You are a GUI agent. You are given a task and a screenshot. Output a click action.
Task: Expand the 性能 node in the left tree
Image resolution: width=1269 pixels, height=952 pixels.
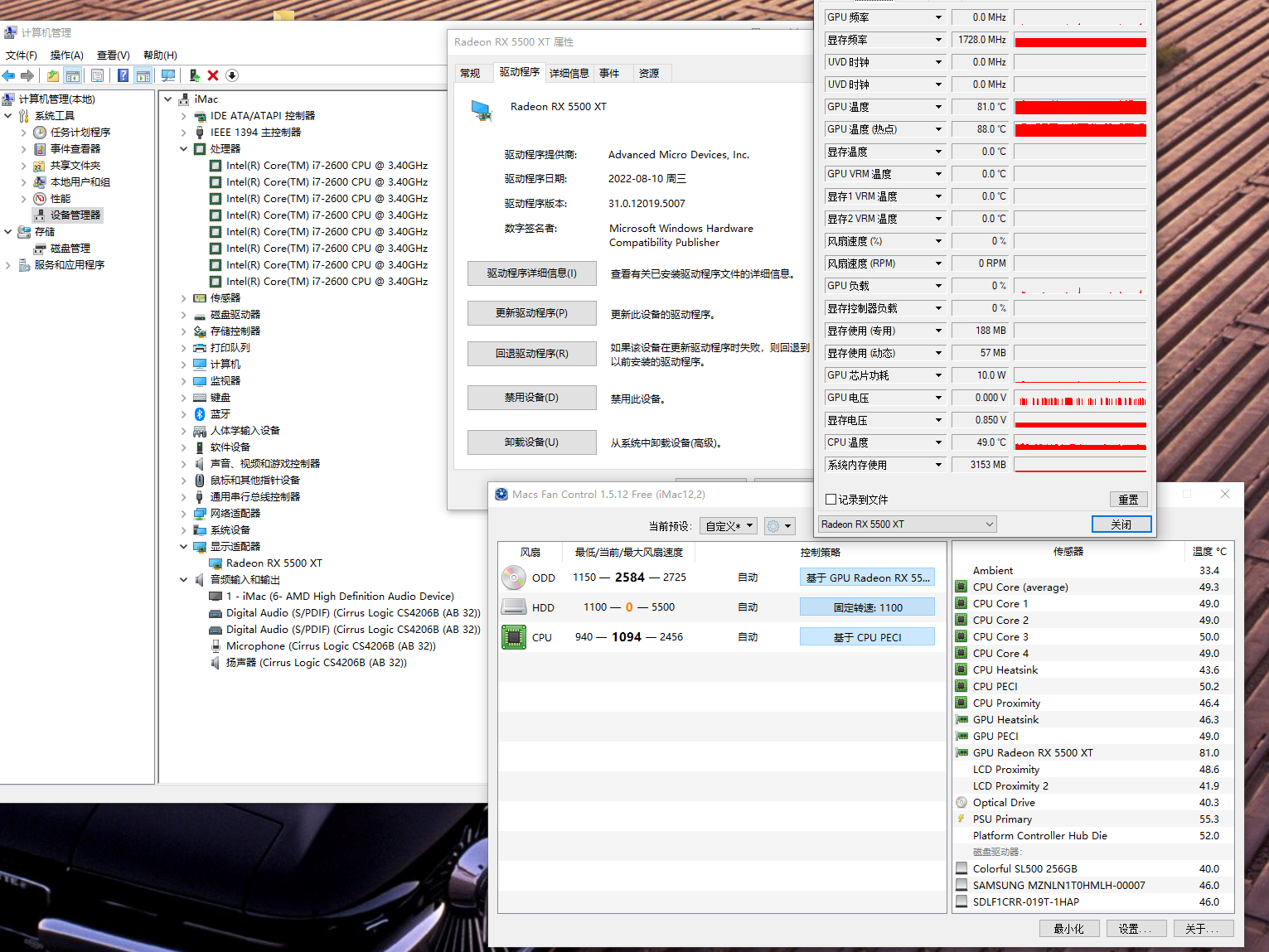click(23, 199)
